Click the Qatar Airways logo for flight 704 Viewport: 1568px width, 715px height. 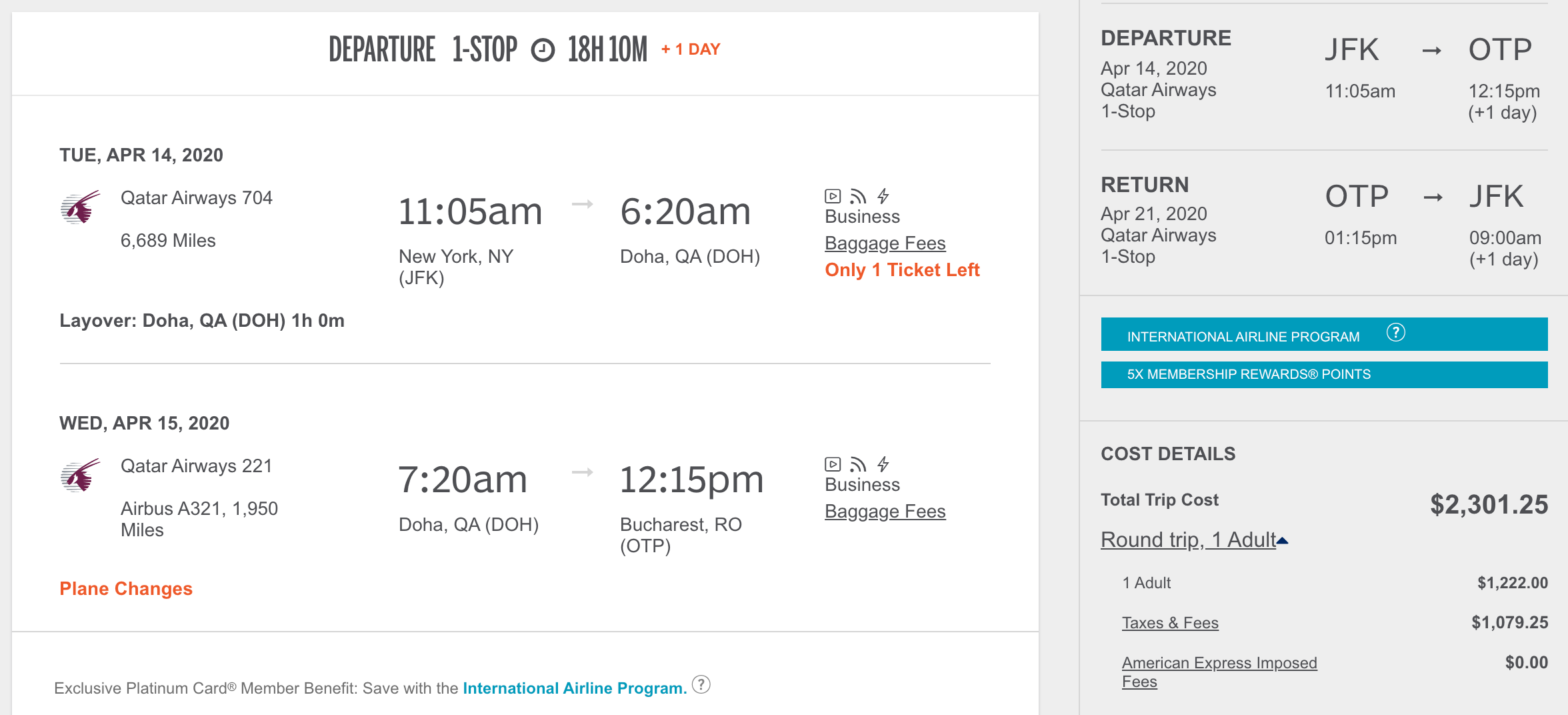coord(80,207)
